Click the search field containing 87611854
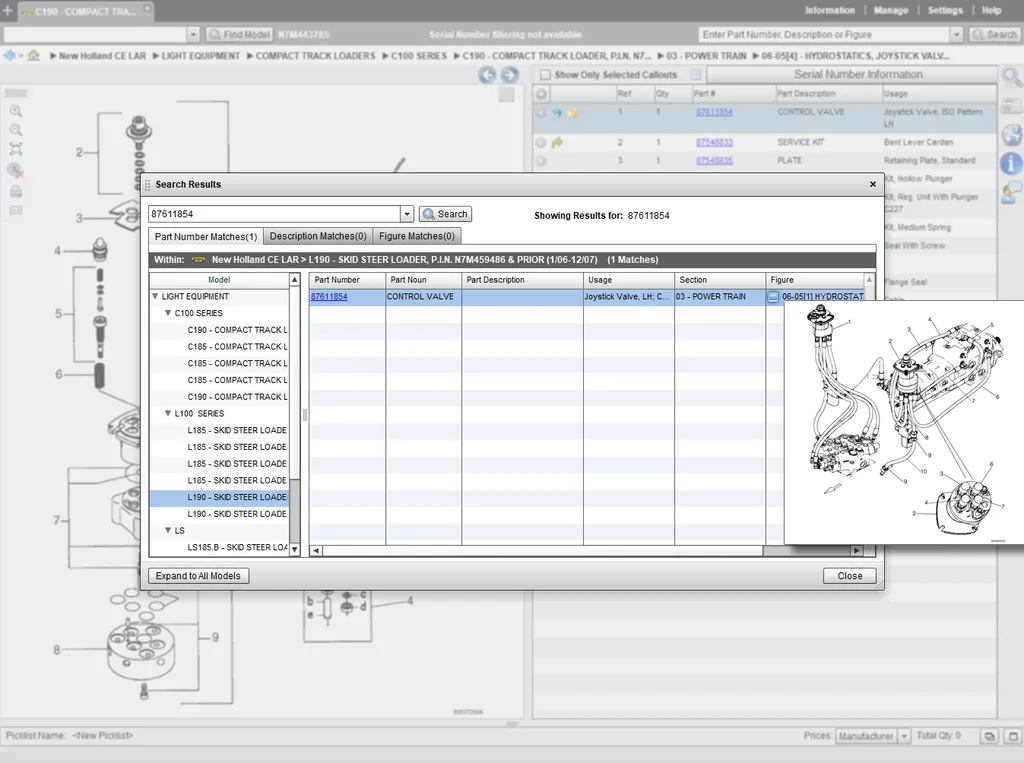Image resolution: width=1024 pixels, height=763 pixels. pos(275,214)
